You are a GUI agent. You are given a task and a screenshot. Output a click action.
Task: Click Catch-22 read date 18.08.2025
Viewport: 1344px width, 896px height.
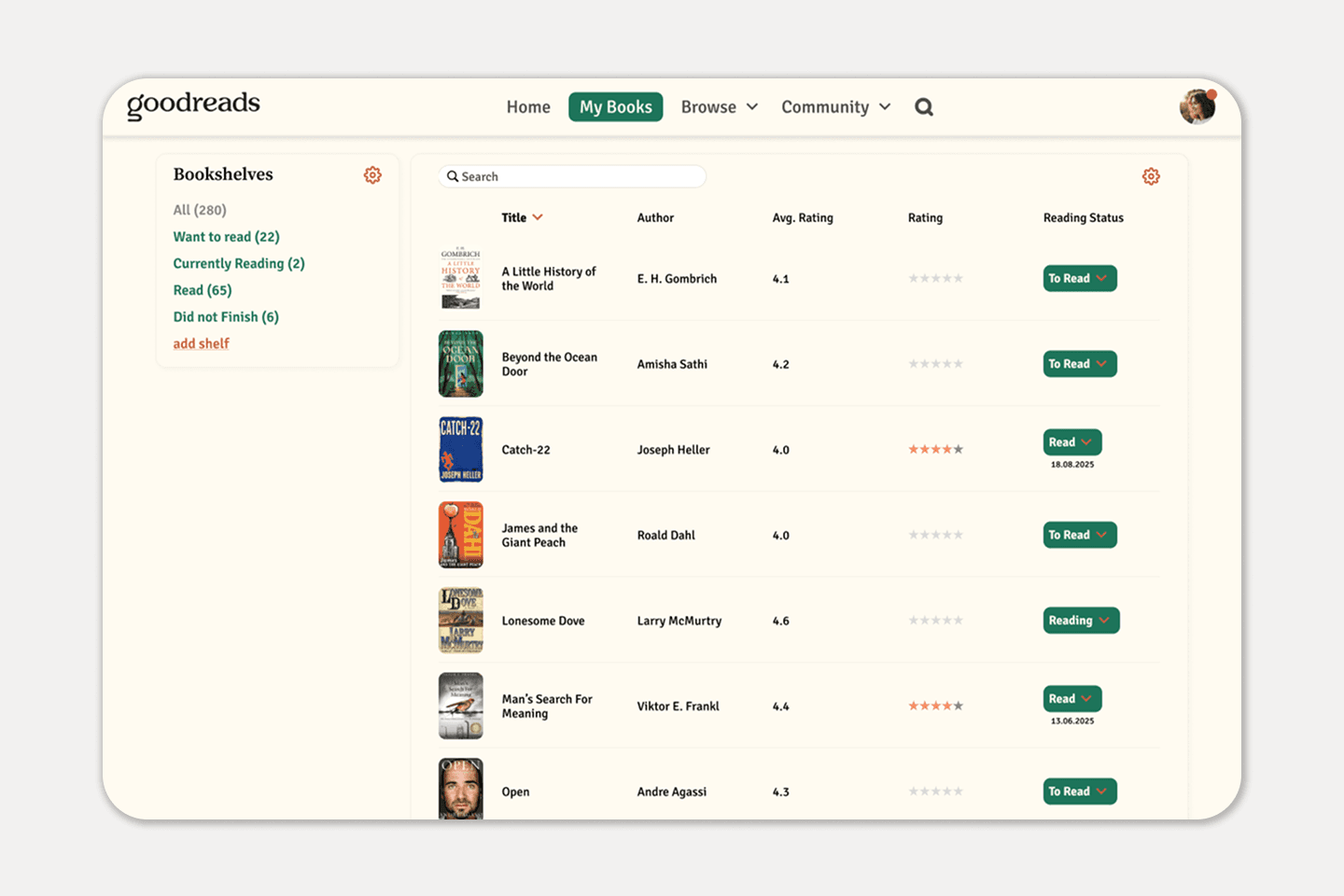pos(1072,465)
